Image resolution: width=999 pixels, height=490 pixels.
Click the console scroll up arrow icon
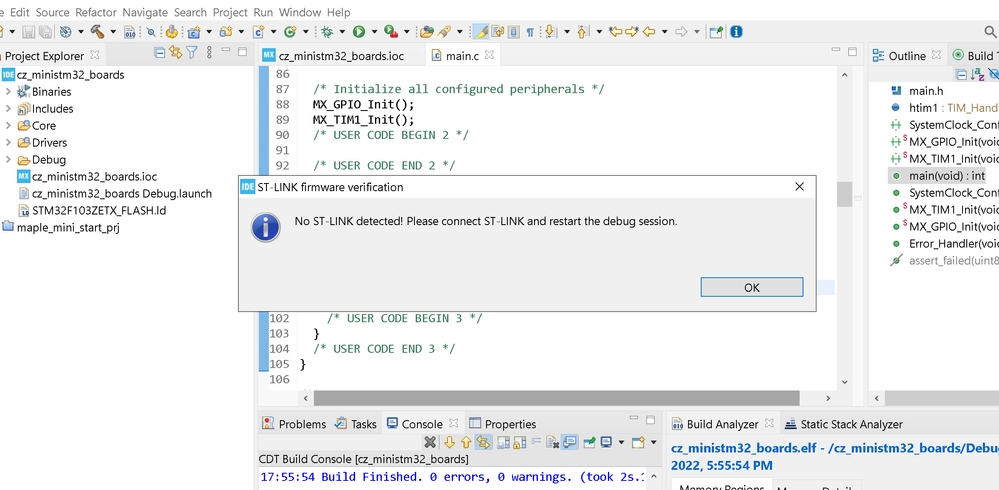click(466, 442)
